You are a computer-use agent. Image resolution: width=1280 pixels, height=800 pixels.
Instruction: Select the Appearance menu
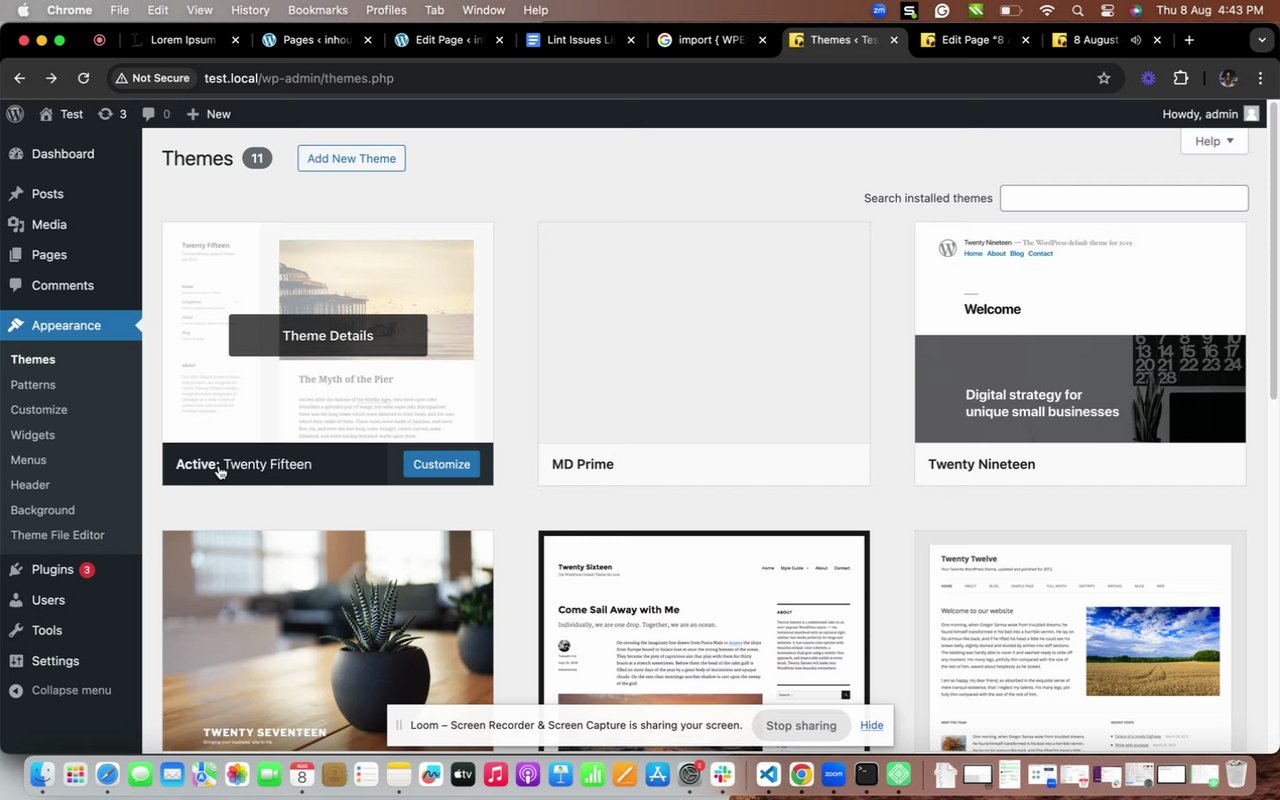71,325
